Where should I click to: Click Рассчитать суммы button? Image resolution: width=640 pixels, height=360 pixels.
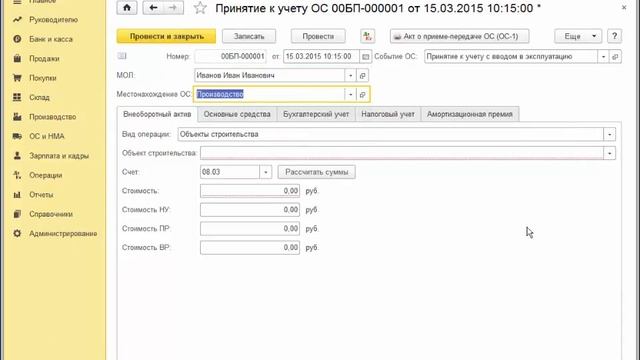316,172
